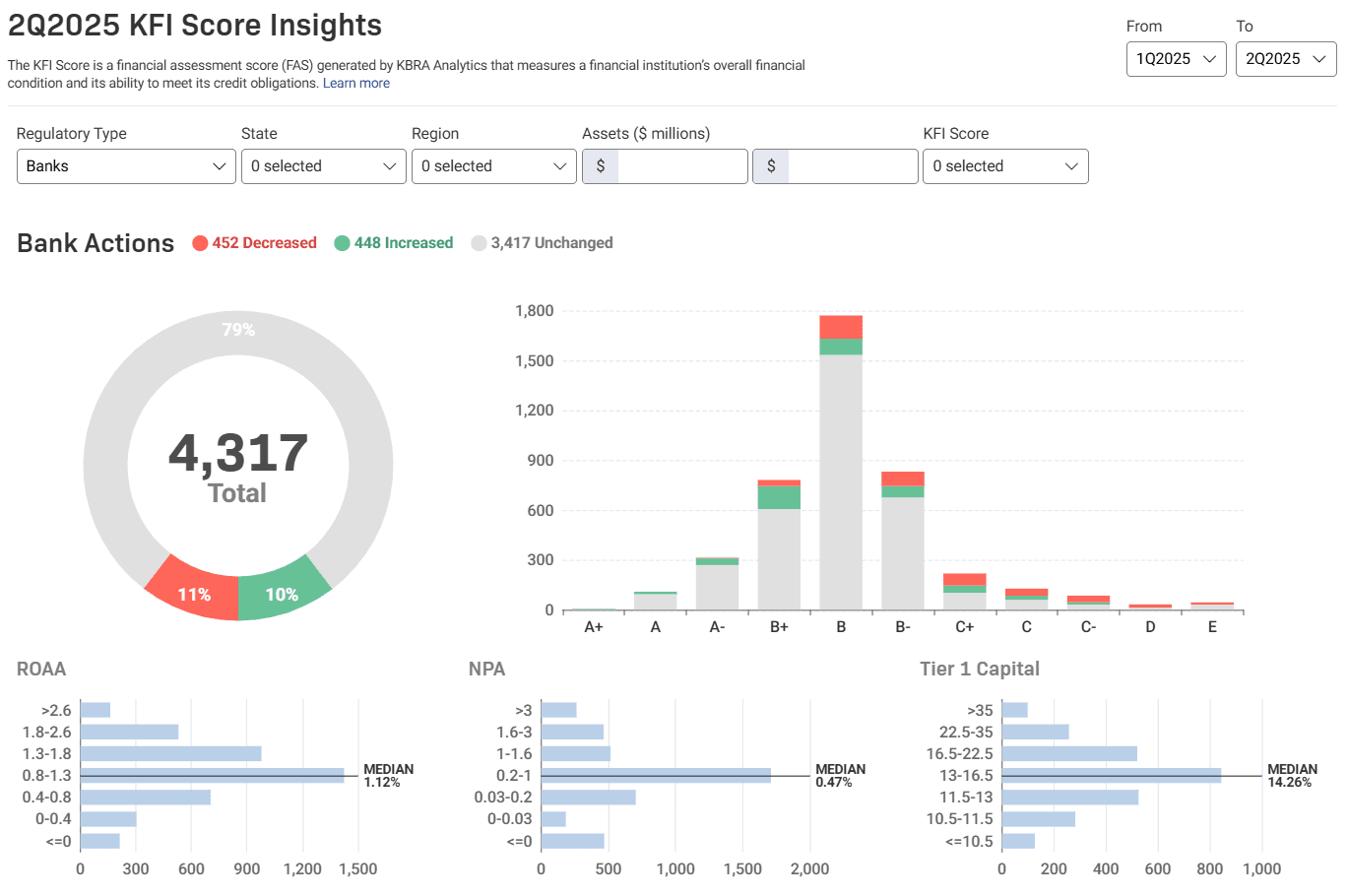The height and width of the screenshot is (896, 1348).
Task: Click the Tier 1 Capital 13-16.5 bar
Action: [x=1111, y=776]
